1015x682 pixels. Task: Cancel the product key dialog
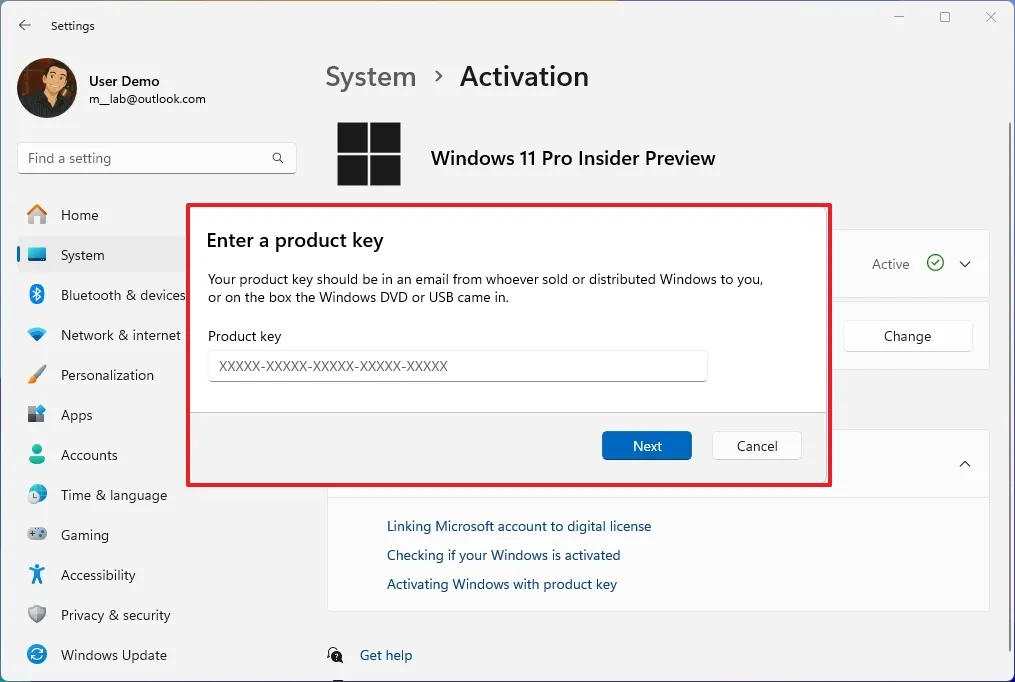(x=757, y=446)
